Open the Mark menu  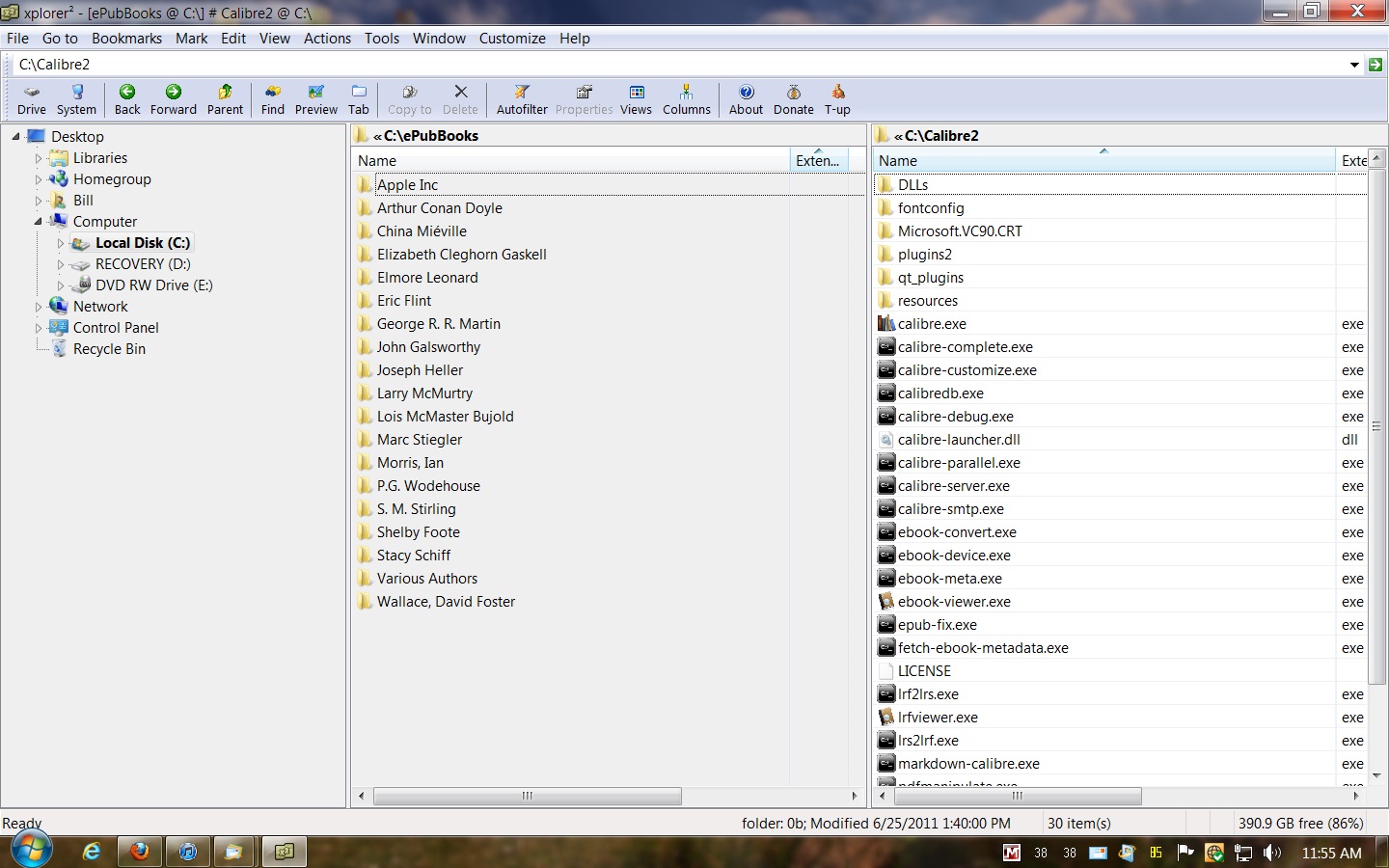pyautogui.click(x=191, y=39)
